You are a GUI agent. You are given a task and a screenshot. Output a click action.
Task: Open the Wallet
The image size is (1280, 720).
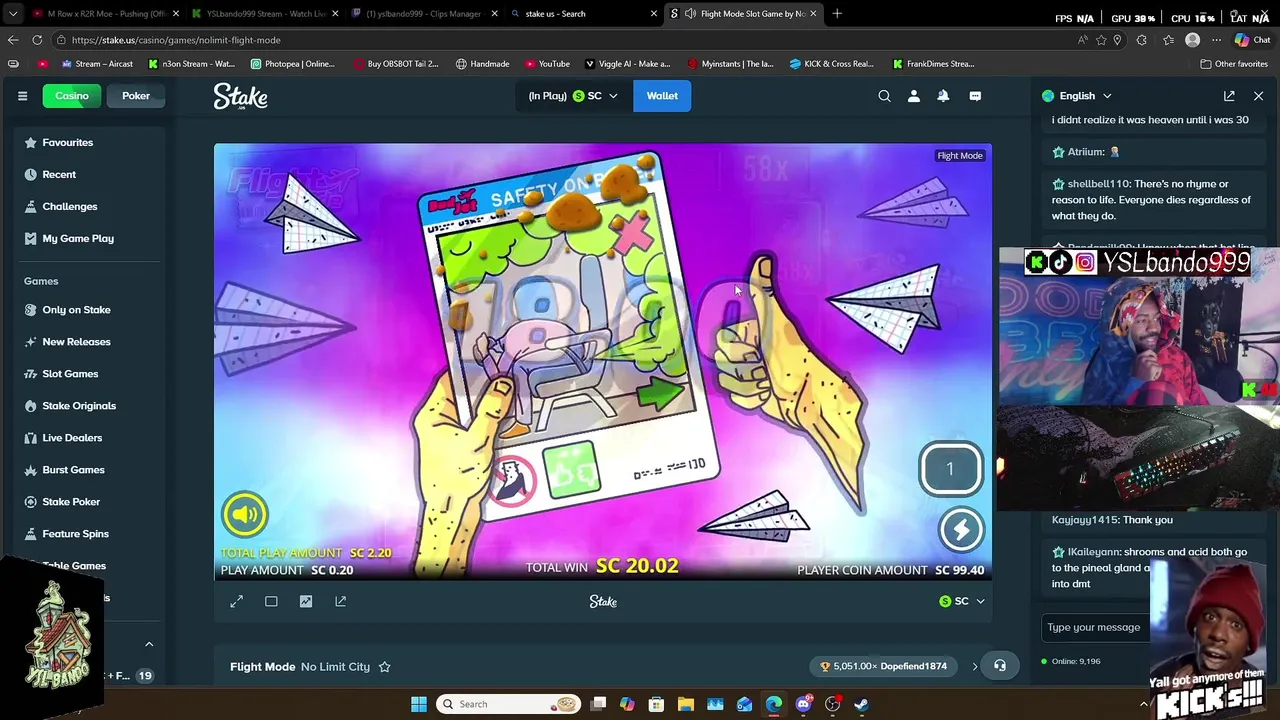click(x=662, y=96)
